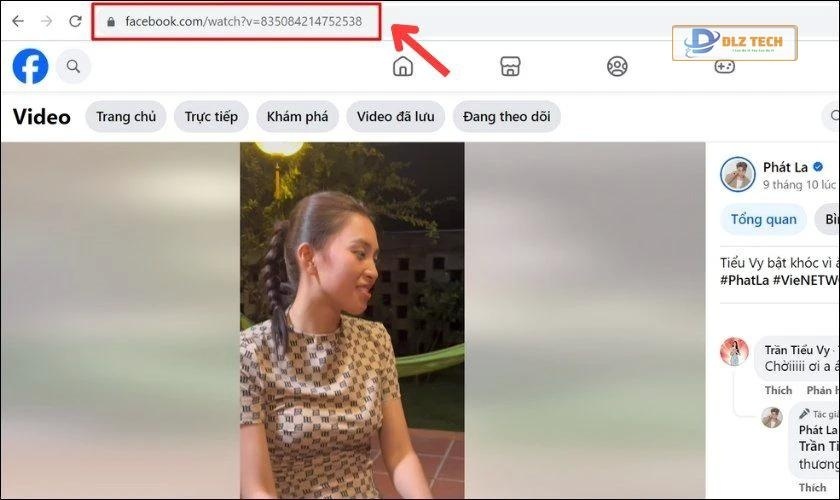Click the blue verified badge beside Phát La

pos(818,167)
